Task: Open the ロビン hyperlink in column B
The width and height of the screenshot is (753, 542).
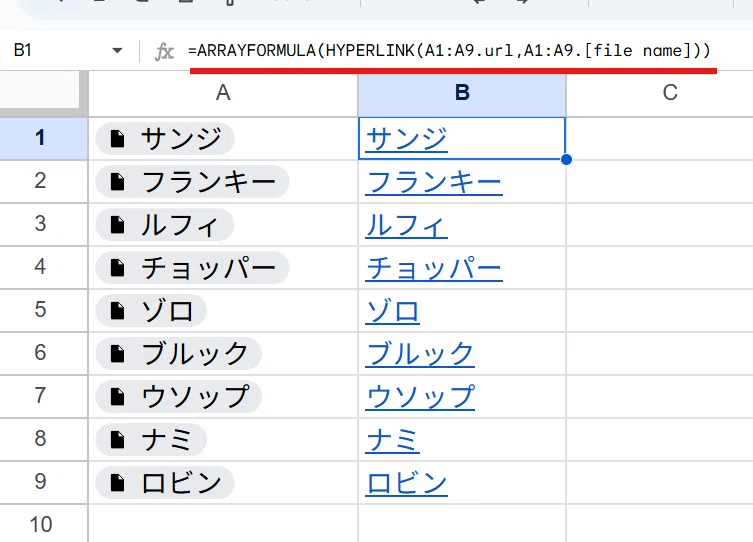Action: click(407, 483)
